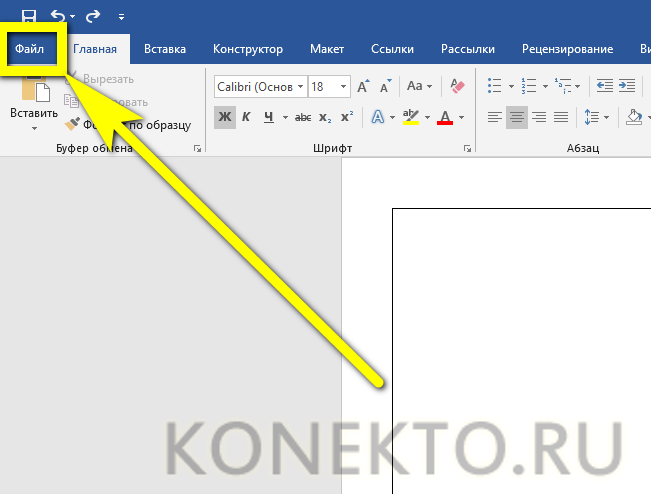Open the Файл tab

[29, 49]
